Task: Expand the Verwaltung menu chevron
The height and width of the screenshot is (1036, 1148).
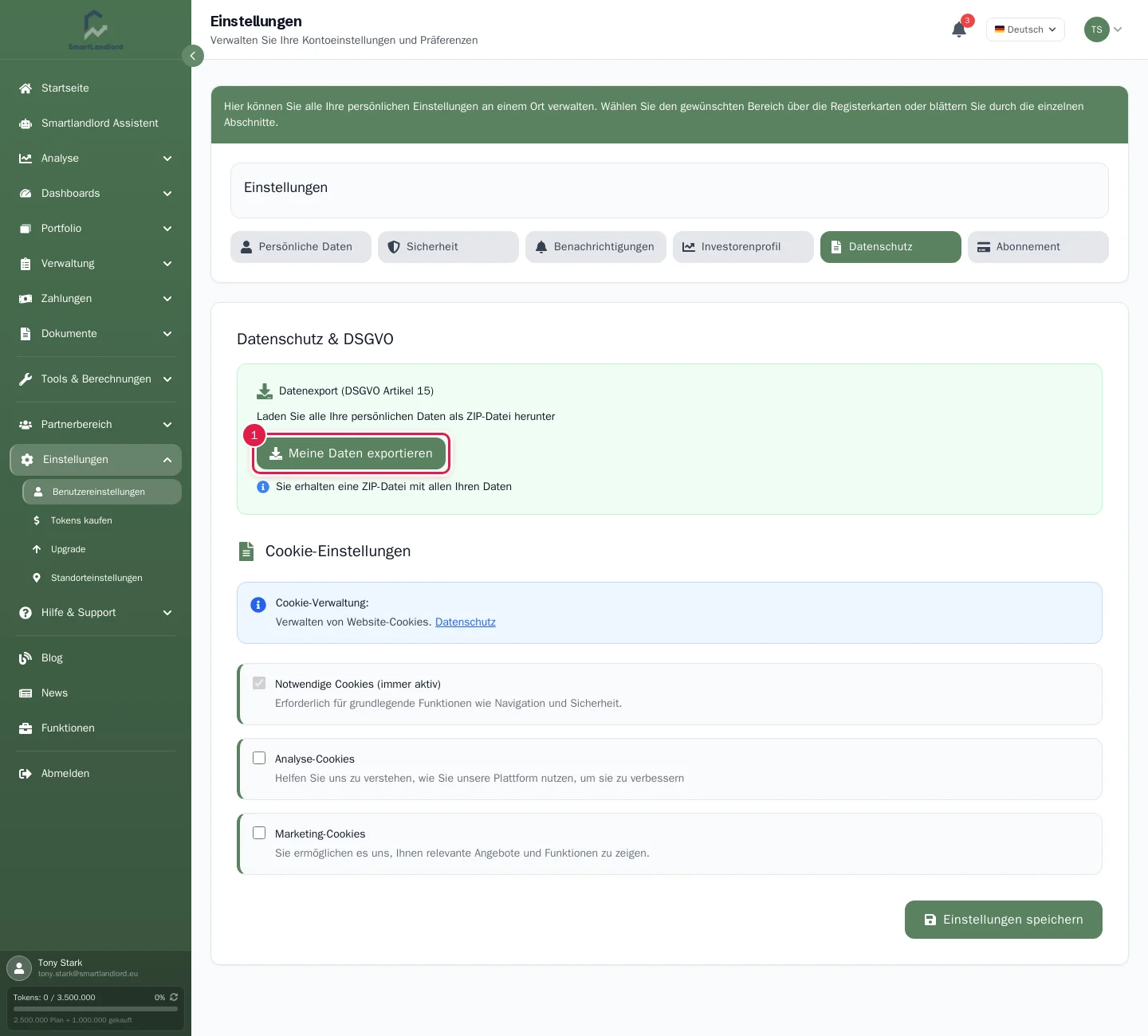Action: (167, 264)
